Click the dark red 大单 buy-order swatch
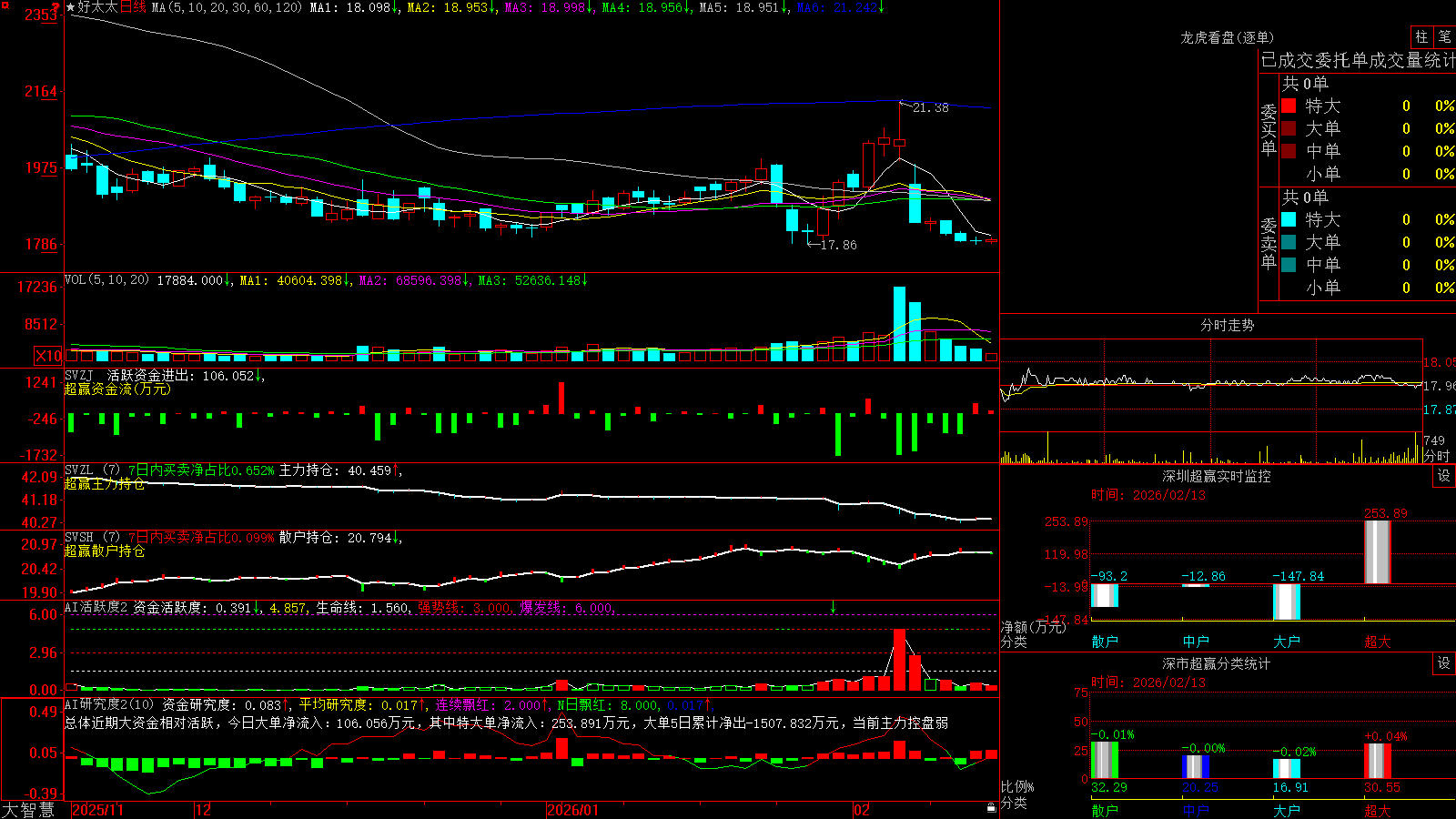Screen dimensions: 1456x819 [x=1289, y=128]
